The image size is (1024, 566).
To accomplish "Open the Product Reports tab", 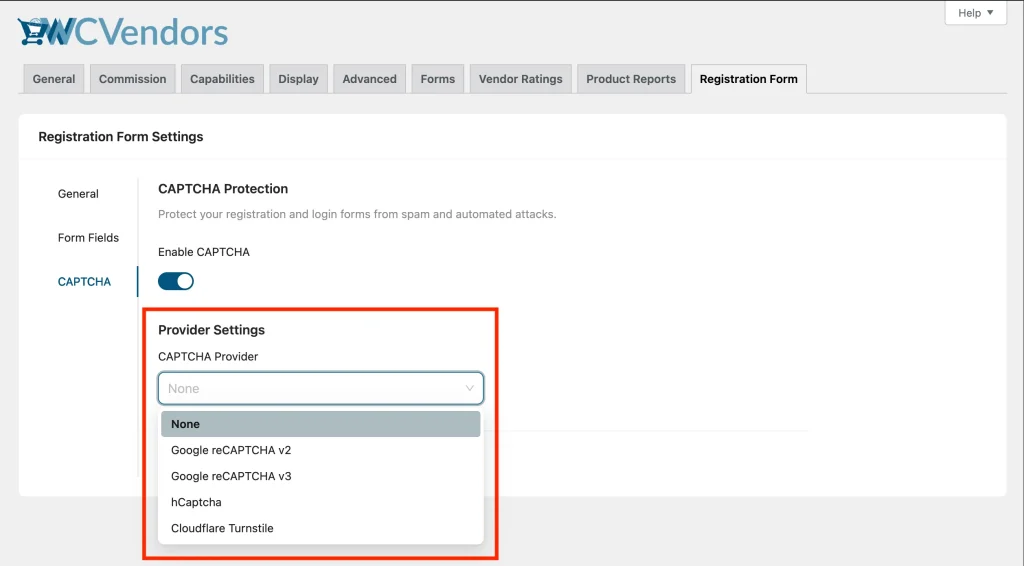I will 631,79.
